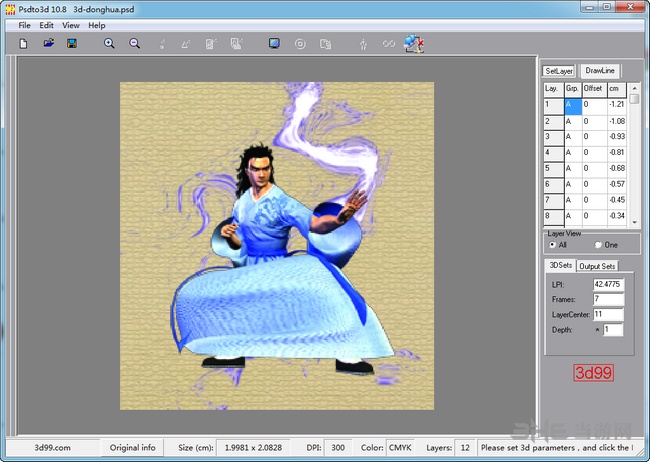Click the cm value -1.21
Image resolution: width=650 pixels, height=462 pixels.
pos(617,105)
